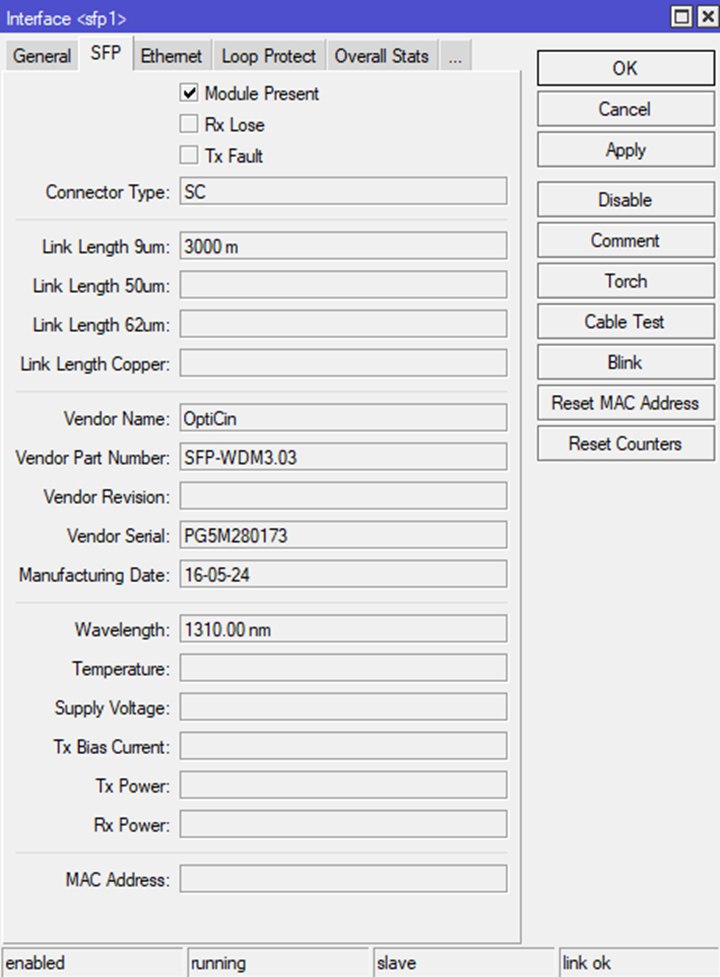Click the 'Connector Type:' label
The image size is (720, 977).
107,192
